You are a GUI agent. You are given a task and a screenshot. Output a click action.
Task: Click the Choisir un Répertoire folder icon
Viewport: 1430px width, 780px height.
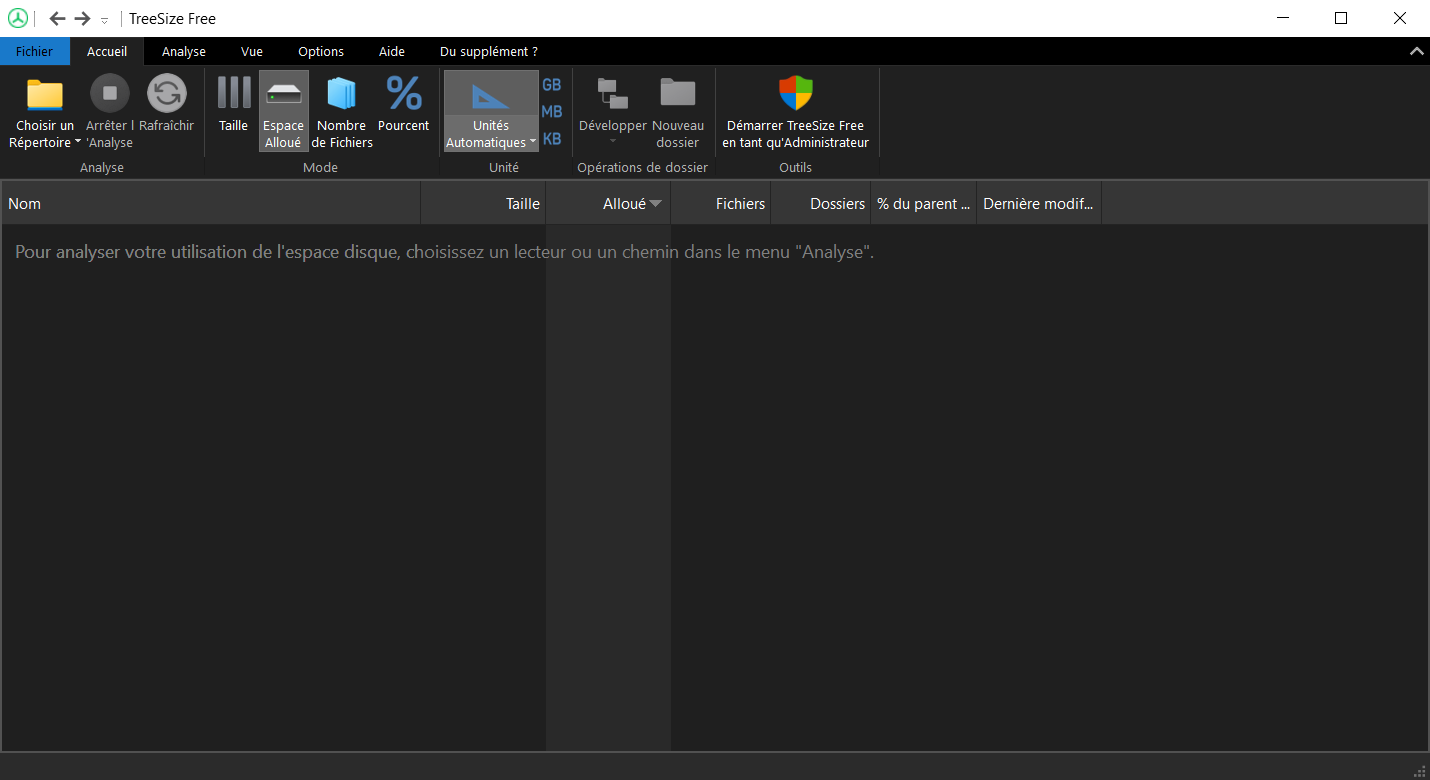pyautogui.click(x=45, y=95)
